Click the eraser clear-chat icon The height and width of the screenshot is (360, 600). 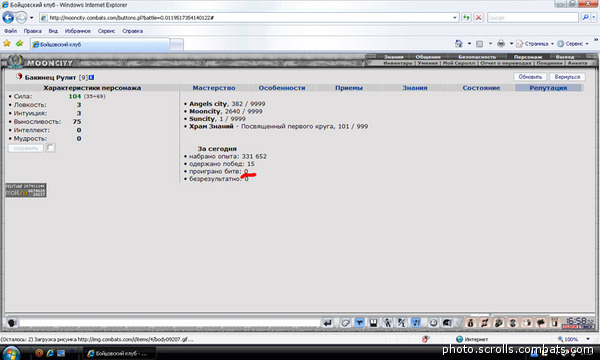click(x=345, y=323)
